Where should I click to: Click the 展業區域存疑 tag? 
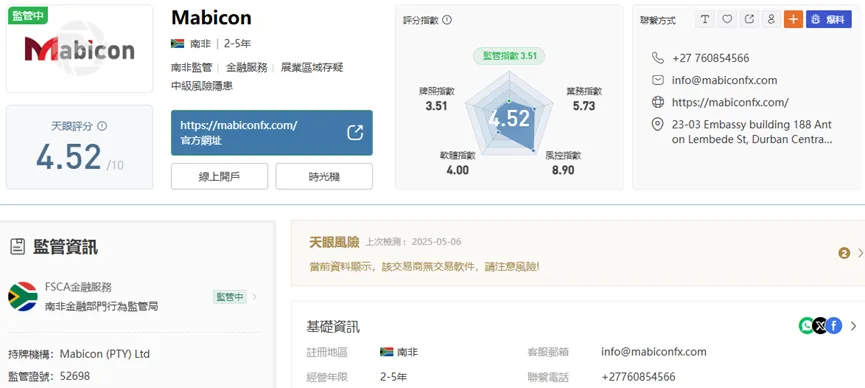click(x=312, y=67)
